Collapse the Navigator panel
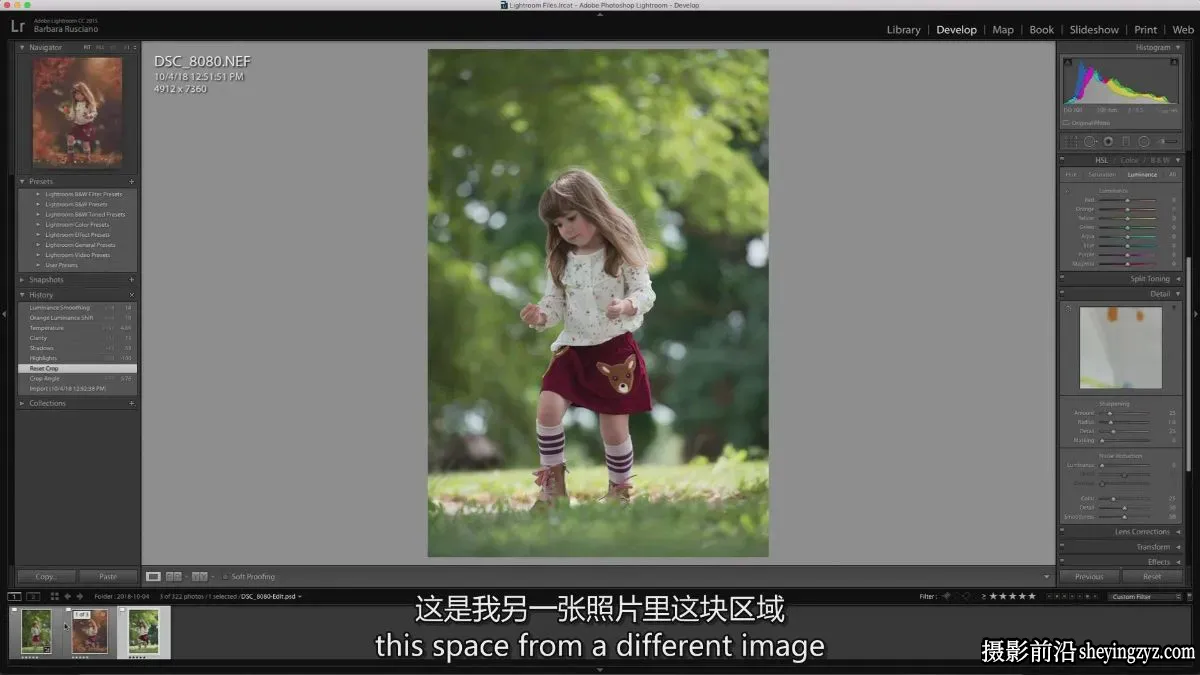Image resolution: width=1200 pixels, height=675 pixels. point(23,47)
